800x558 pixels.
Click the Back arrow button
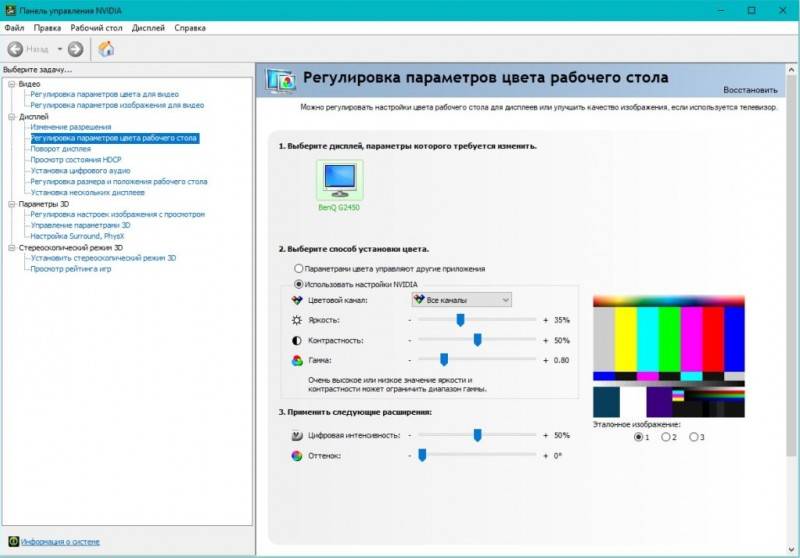tap(15, 49)
